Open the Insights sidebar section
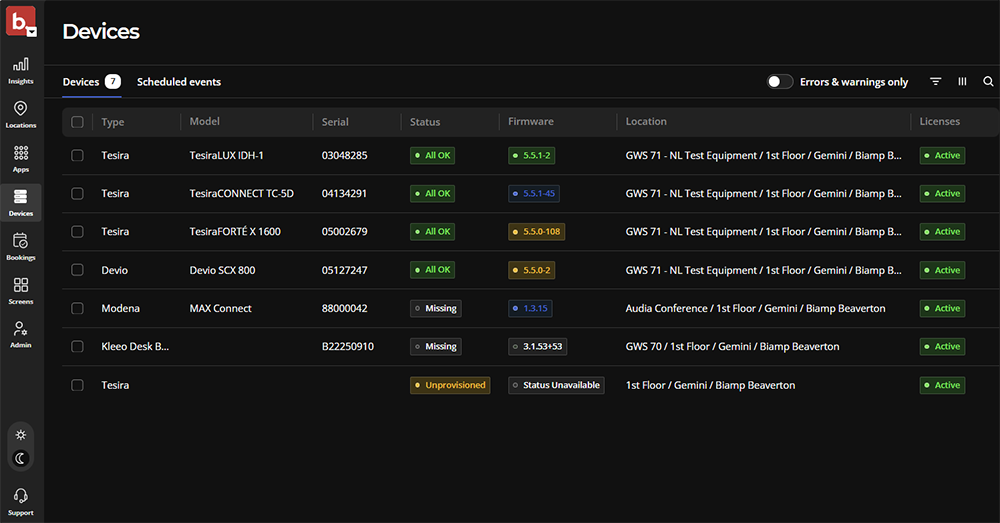The width and height of the screenshot is (1000, 523). pyautogui.click(x=20, y=71)
